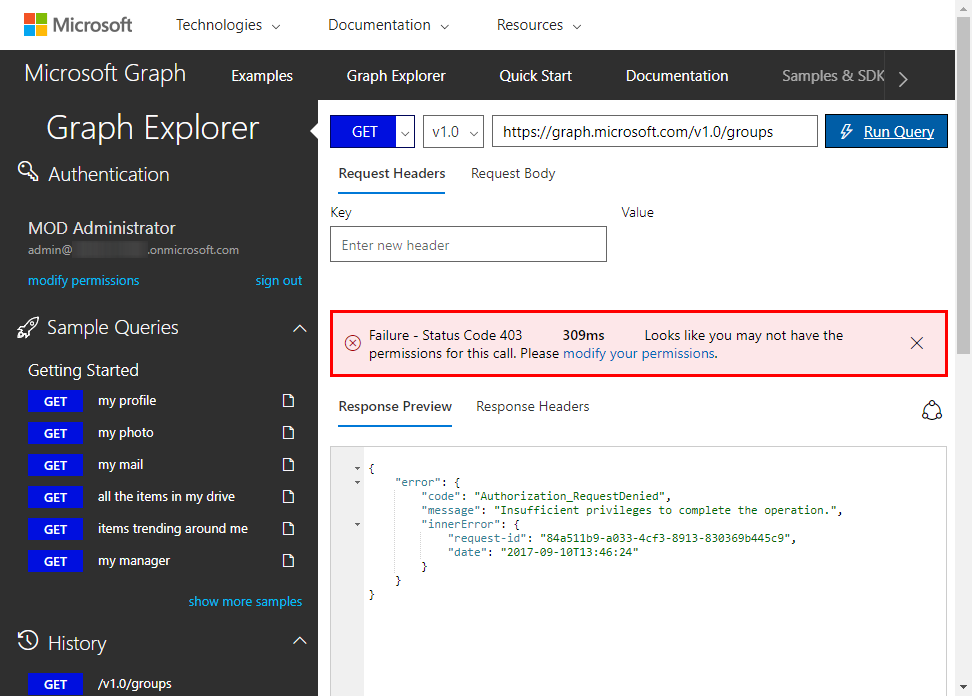
Task: Click the document icon beside my manager
Action: tap(288, 561)
